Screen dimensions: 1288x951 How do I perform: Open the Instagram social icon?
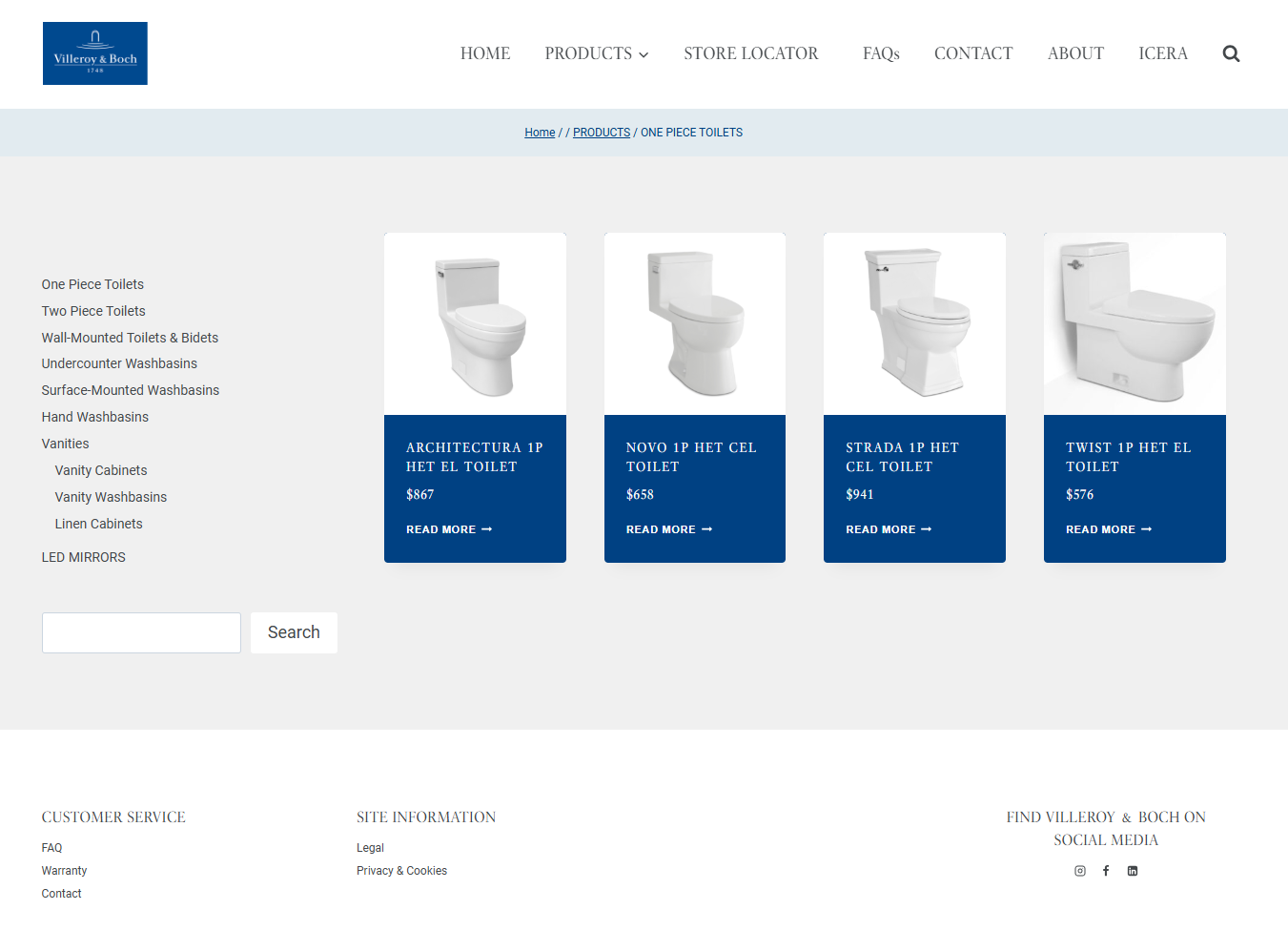(x=1080, y=871)
